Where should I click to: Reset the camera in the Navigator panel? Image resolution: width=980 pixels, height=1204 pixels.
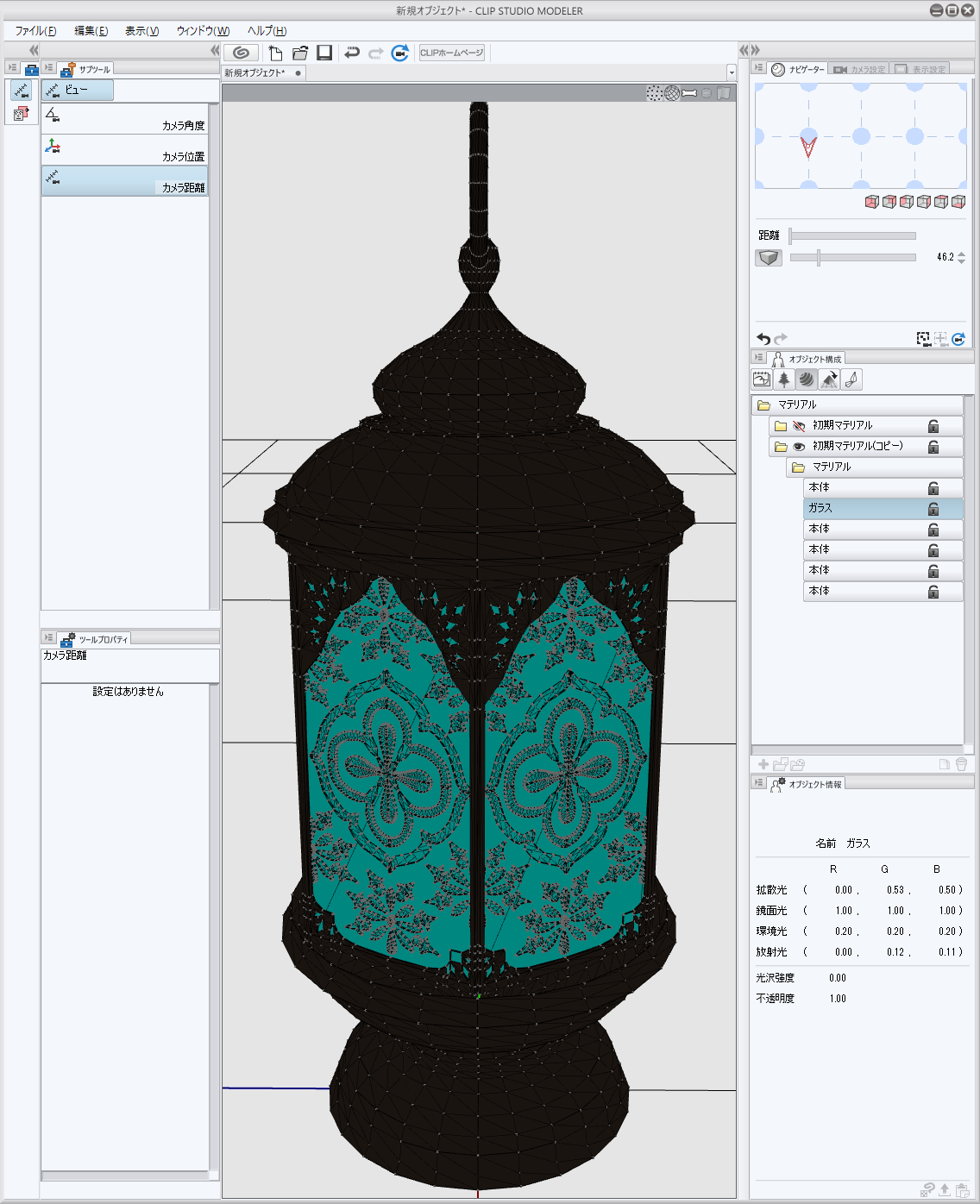[x=958, y=339]
